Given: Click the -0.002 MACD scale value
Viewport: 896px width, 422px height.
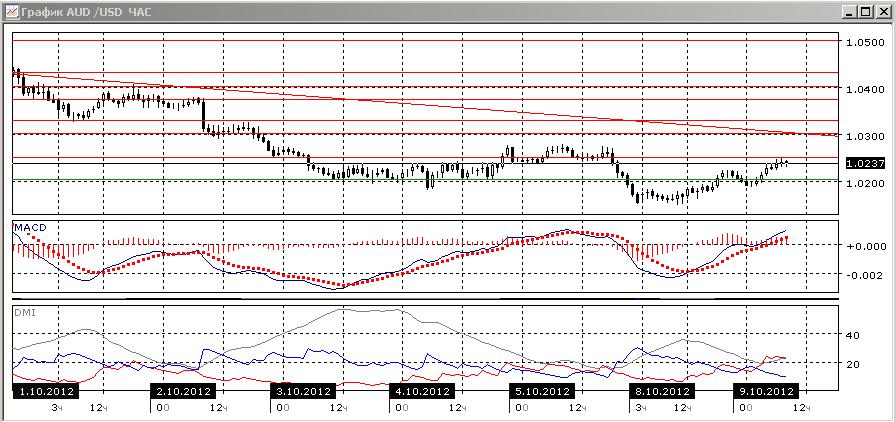Looking at the screenshot, I should pos(864,275).
